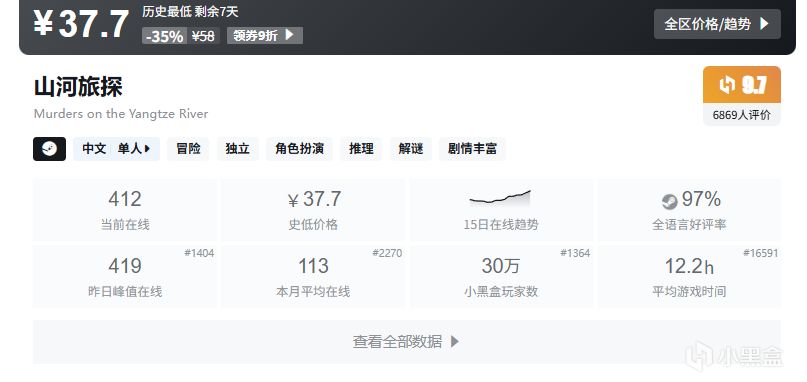Select the 独立 tag
The height and width of the screenshot is (382, 807).
pyautogui.click(x=238, y=149)
